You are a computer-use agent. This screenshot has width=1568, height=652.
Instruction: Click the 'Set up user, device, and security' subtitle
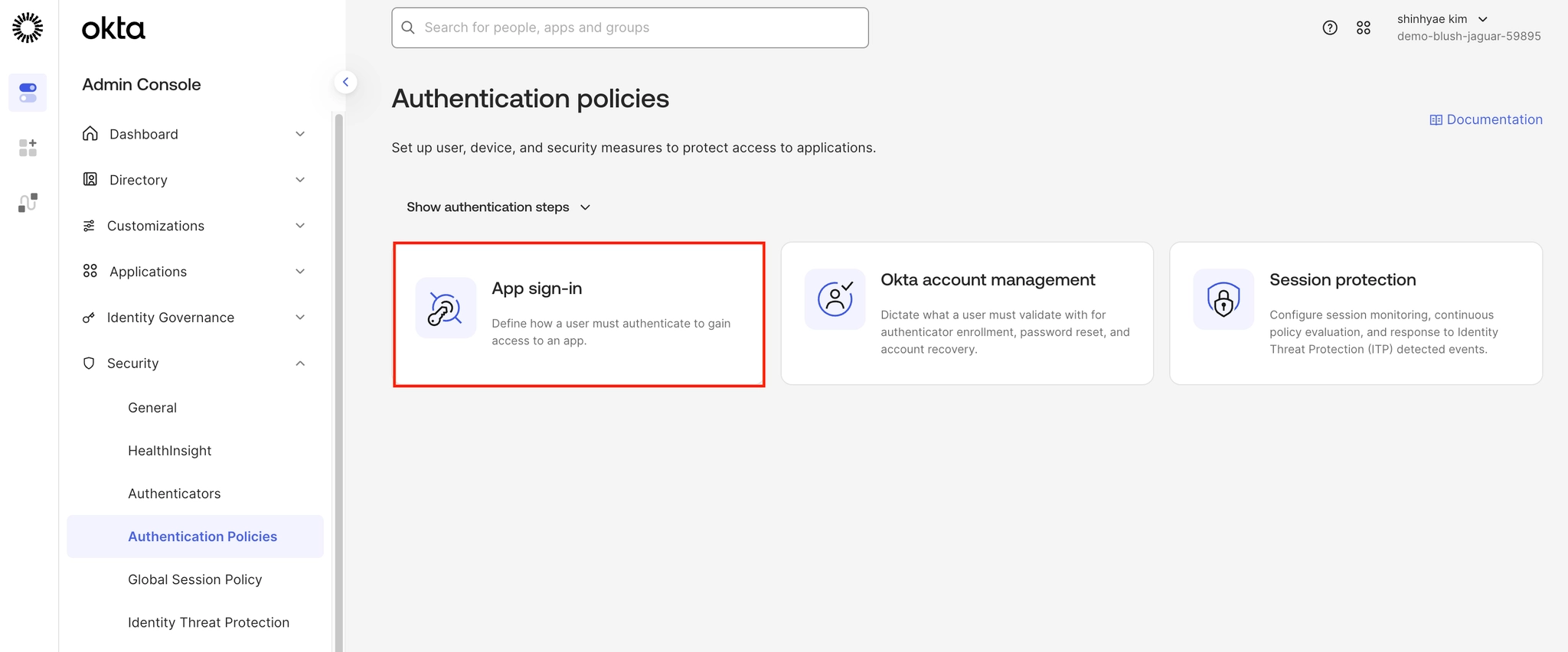pos(634,148)
